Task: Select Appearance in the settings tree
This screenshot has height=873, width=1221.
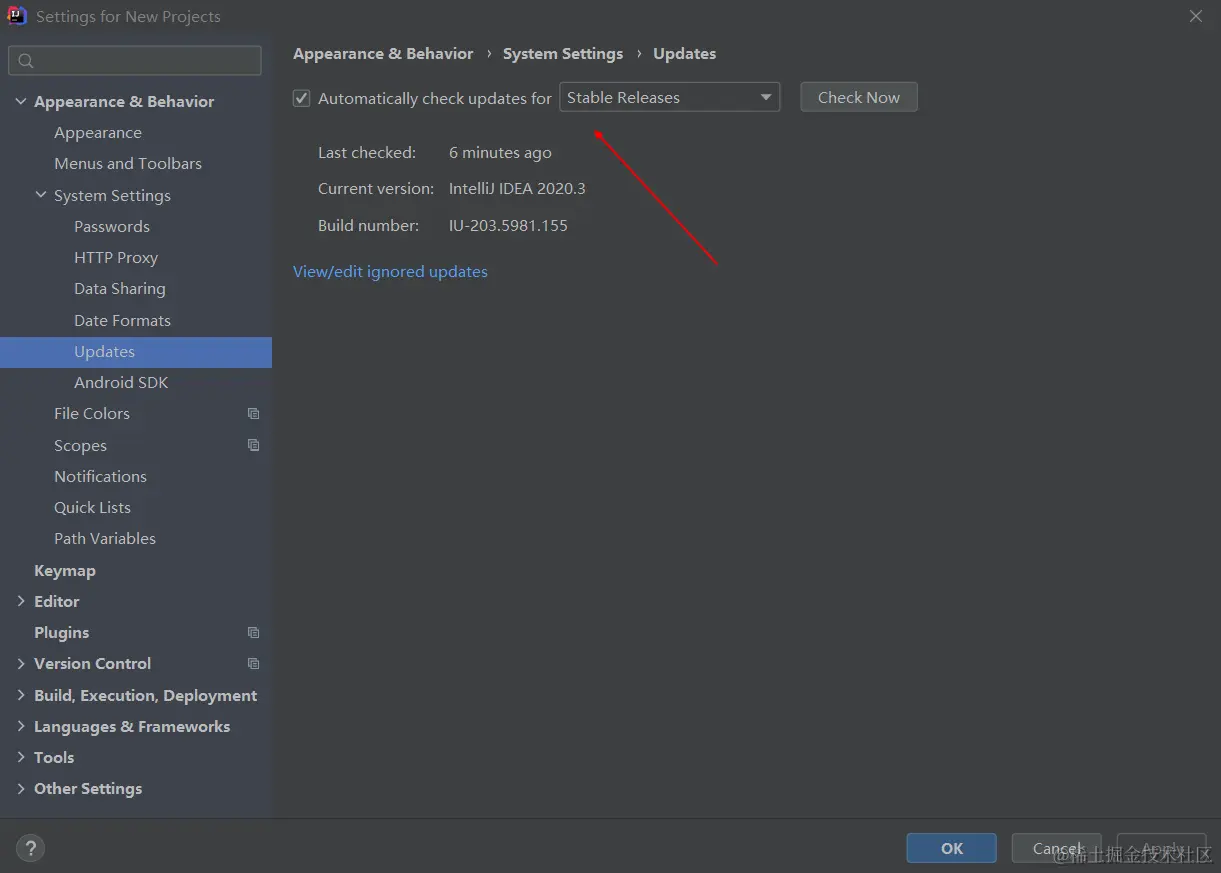Action: tap(98, 132)
